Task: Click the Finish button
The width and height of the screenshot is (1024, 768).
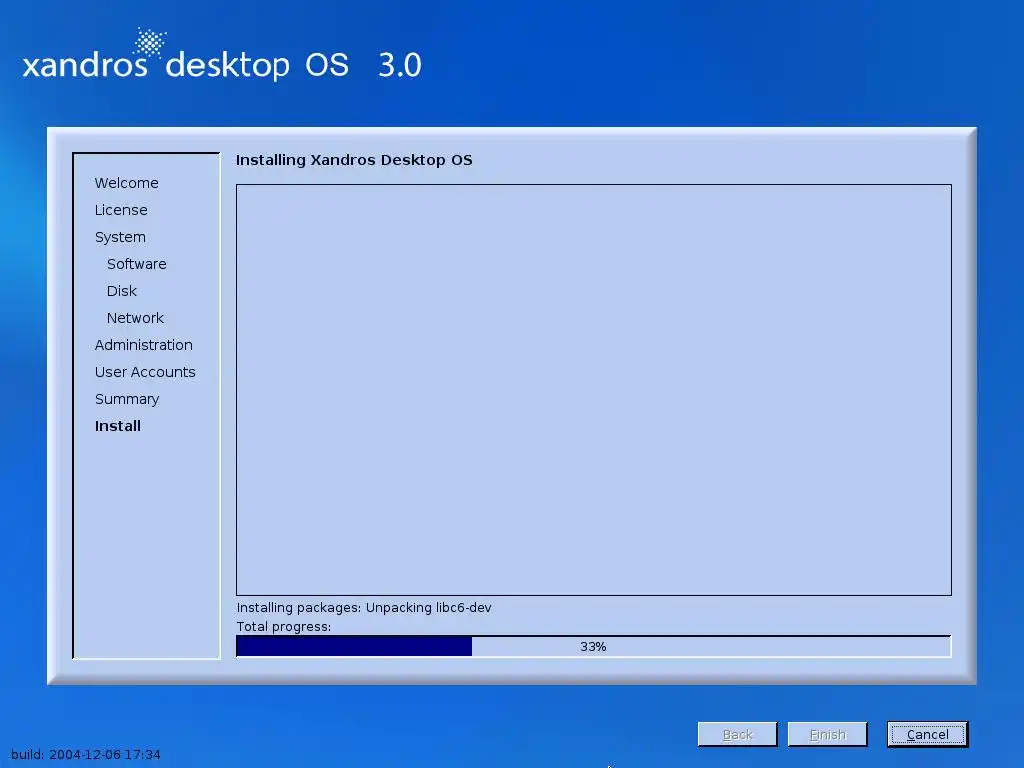Action: [x=827, y=734]
